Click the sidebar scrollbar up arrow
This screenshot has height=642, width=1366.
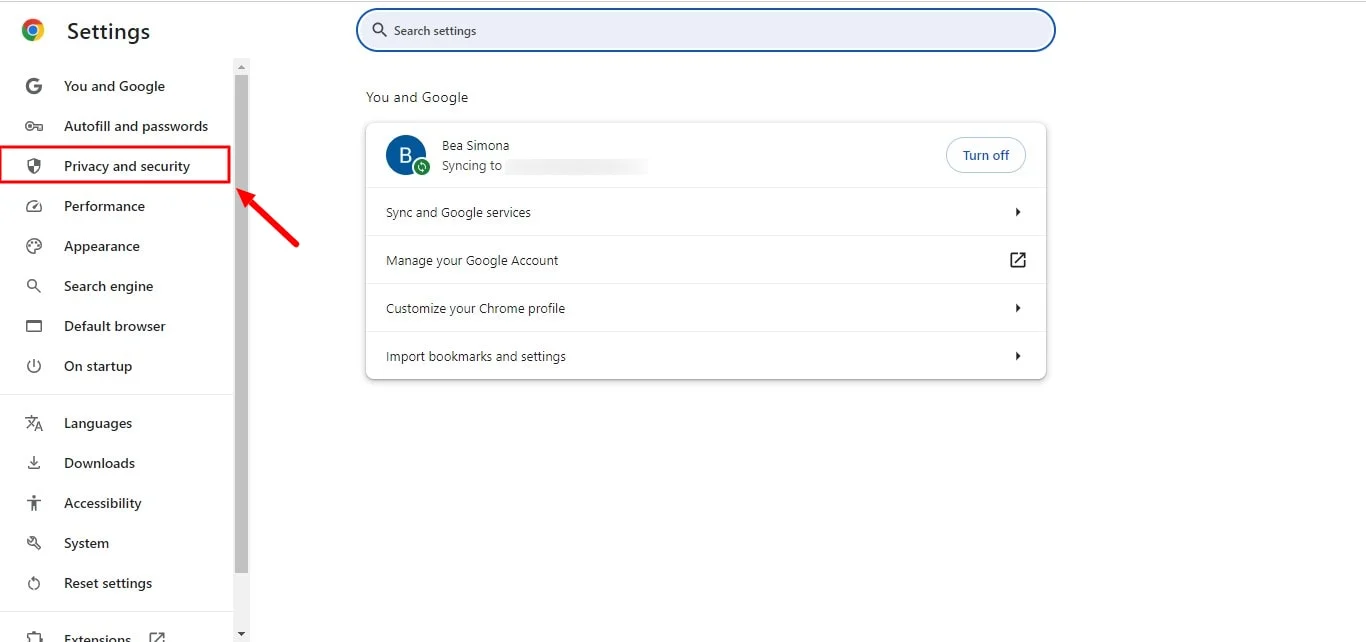(x=241, y=67)
